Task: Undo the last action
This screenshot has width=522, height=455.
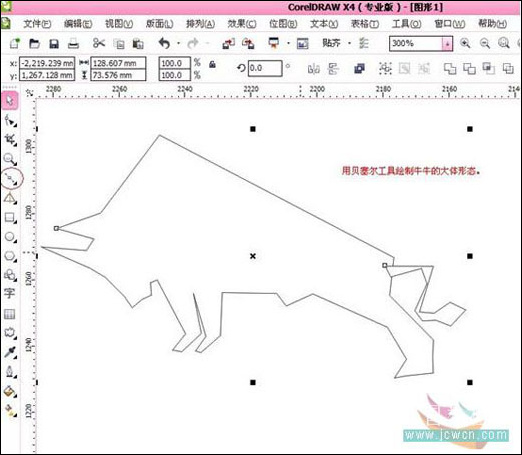Action: [164, 43]
